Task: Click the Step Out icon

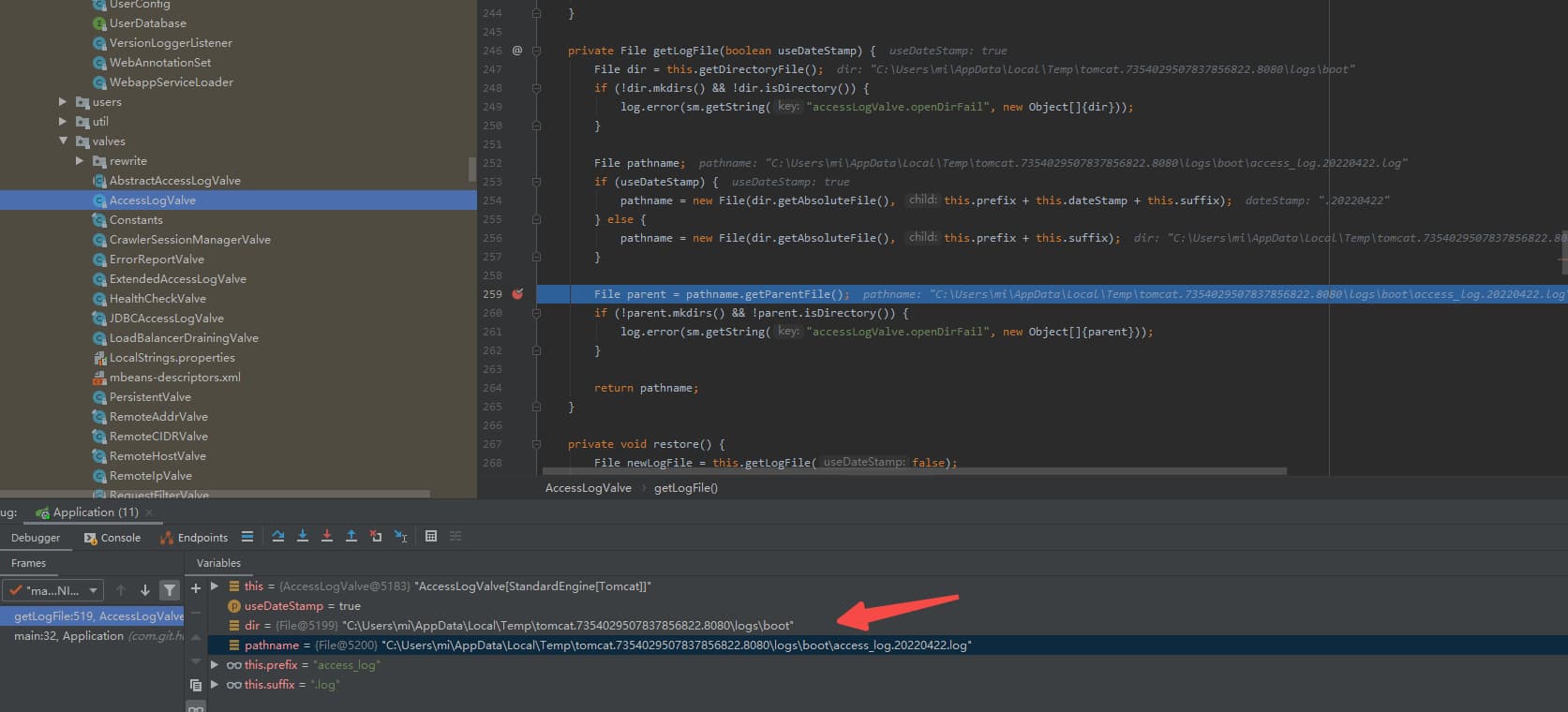Action: point(351,537)
